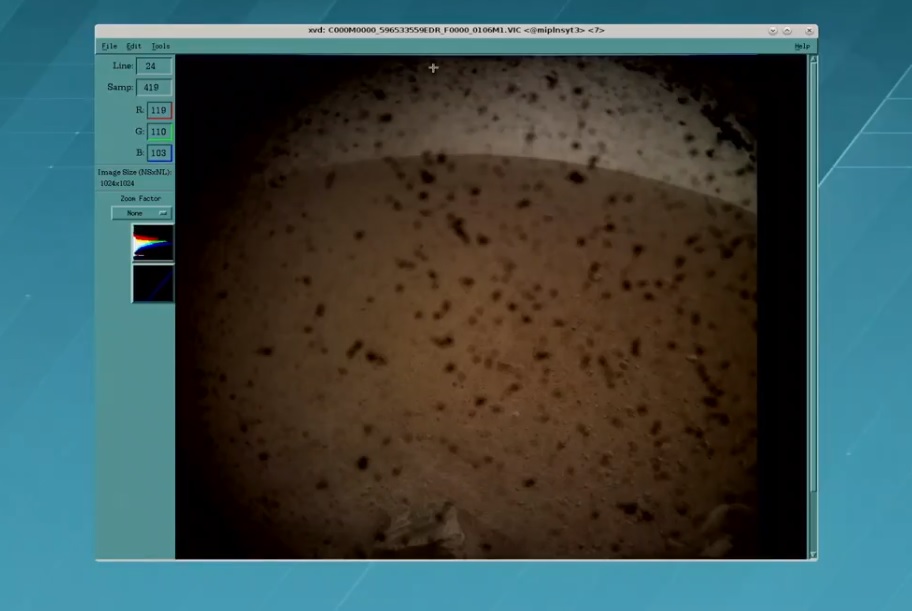Open the Edit menu
Viewport: 912px width, 611px height.
[134, 46]
